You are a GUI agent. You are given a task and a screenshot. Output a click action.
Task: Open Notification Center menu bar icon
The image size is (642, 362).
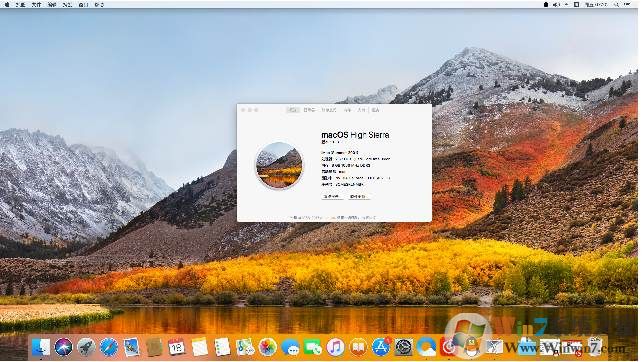[x=628, y=5]
